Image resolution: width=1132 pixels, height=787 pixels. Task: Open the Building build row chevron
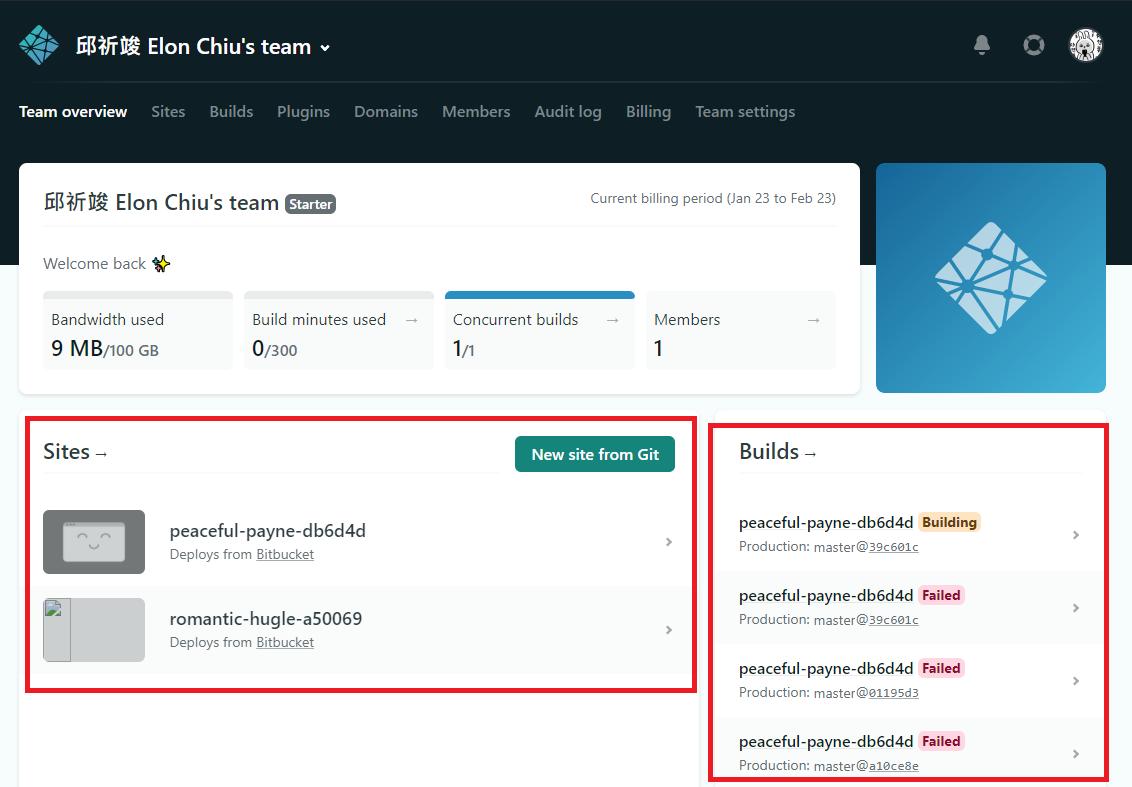[1076, 535]
